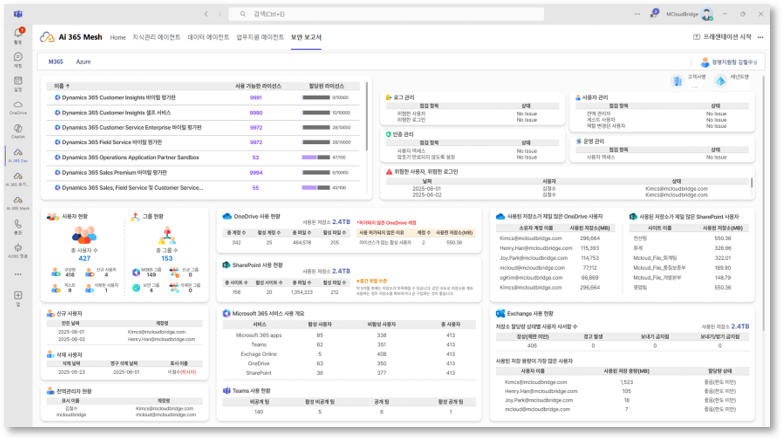This screenshot has height=440, width=783.
Task: Sort license table by 이름 column
Action: tap(61, 86)
